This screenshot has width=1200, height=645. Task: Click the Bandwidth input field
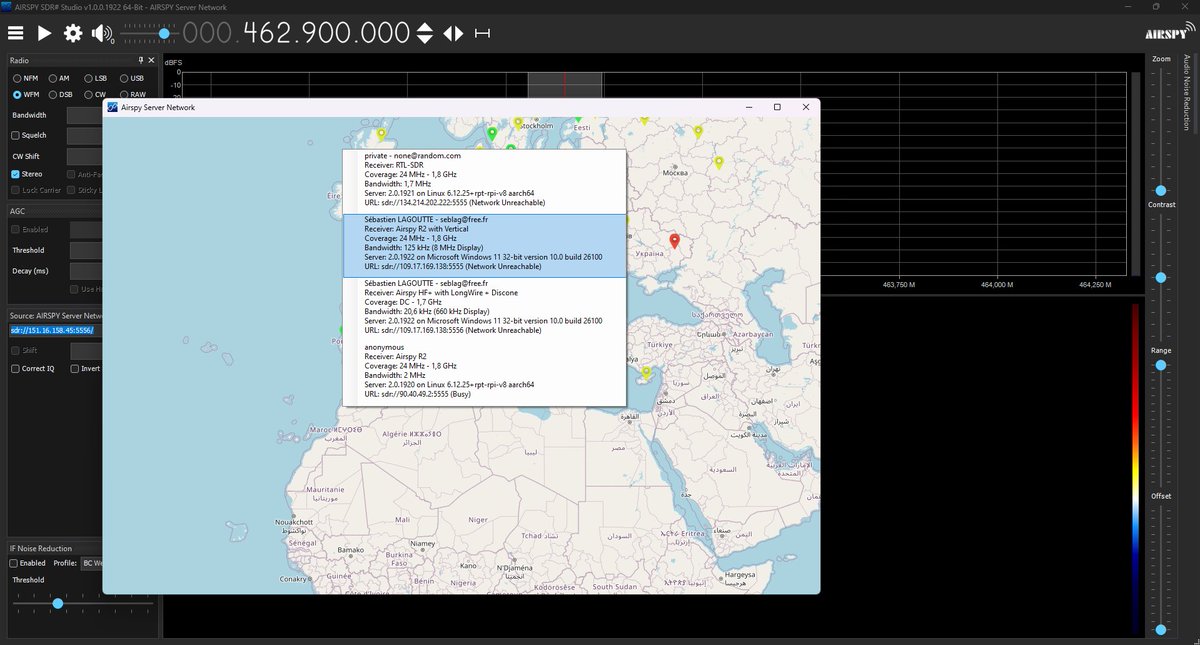coord(86,115)
